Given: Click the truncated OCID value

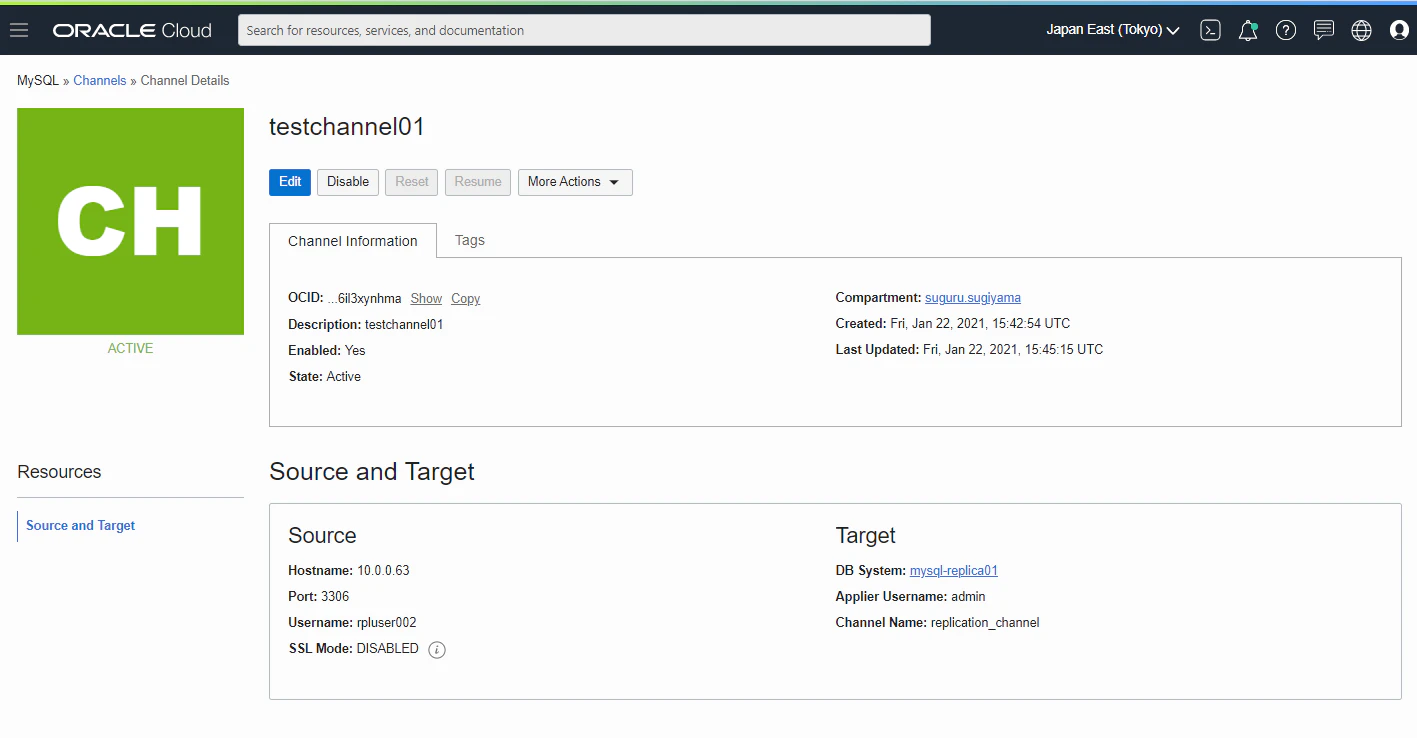Looking at the screenshot, I should [364, 298].
